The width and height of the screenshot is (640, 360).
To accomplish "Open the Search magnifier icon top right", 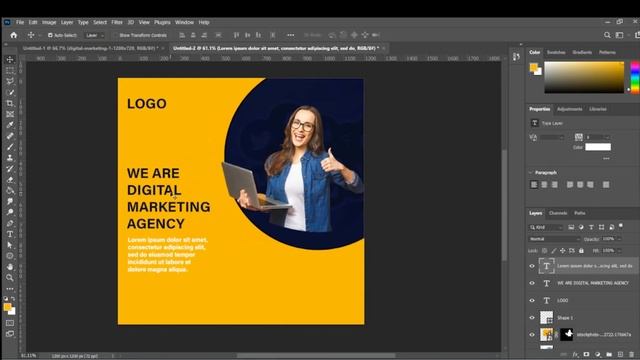I will 607,35.
